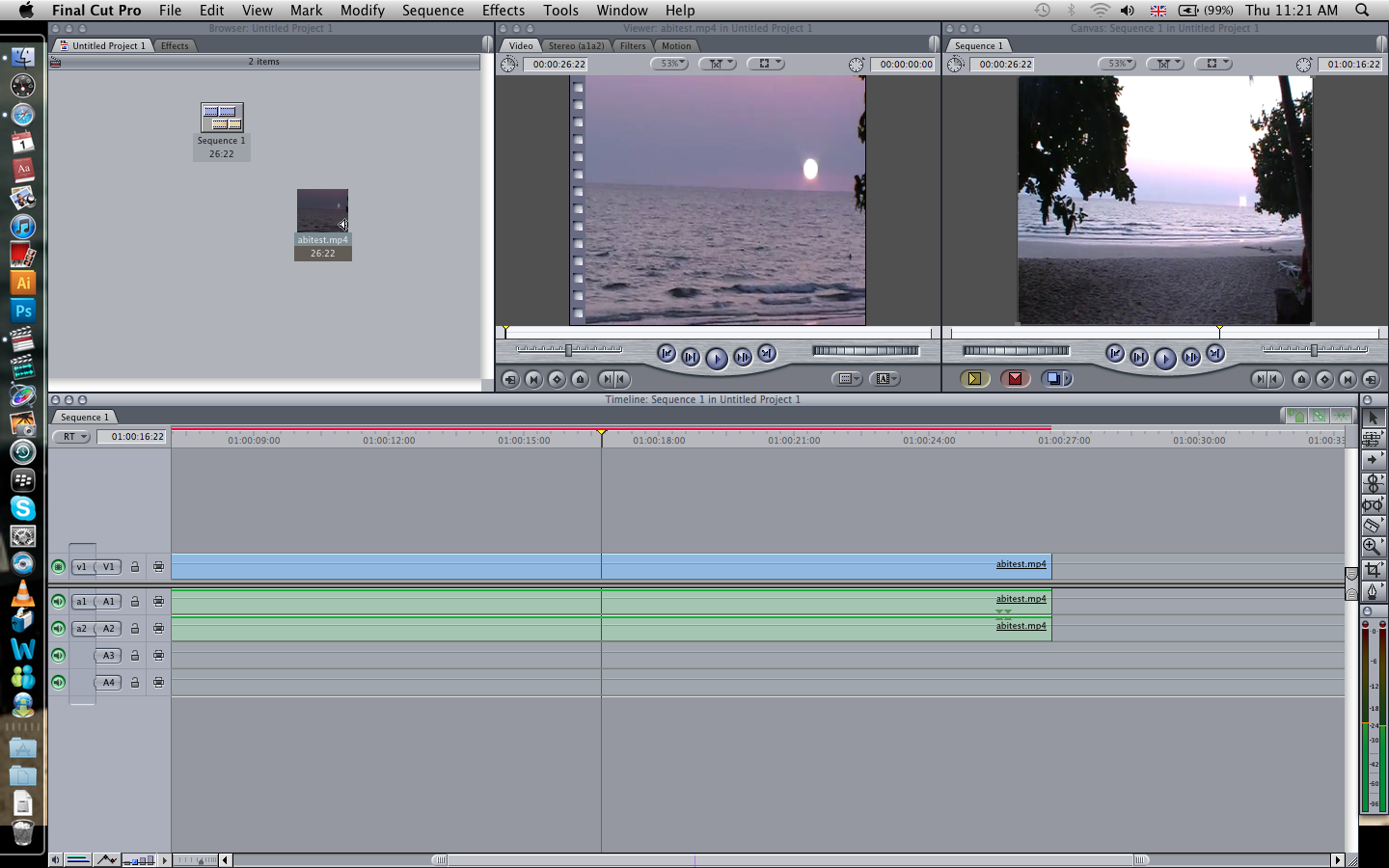Viewport: 1389px width, 868px height.
Task: Go to previous edit in the Viewer
Action: coord(666,354)
